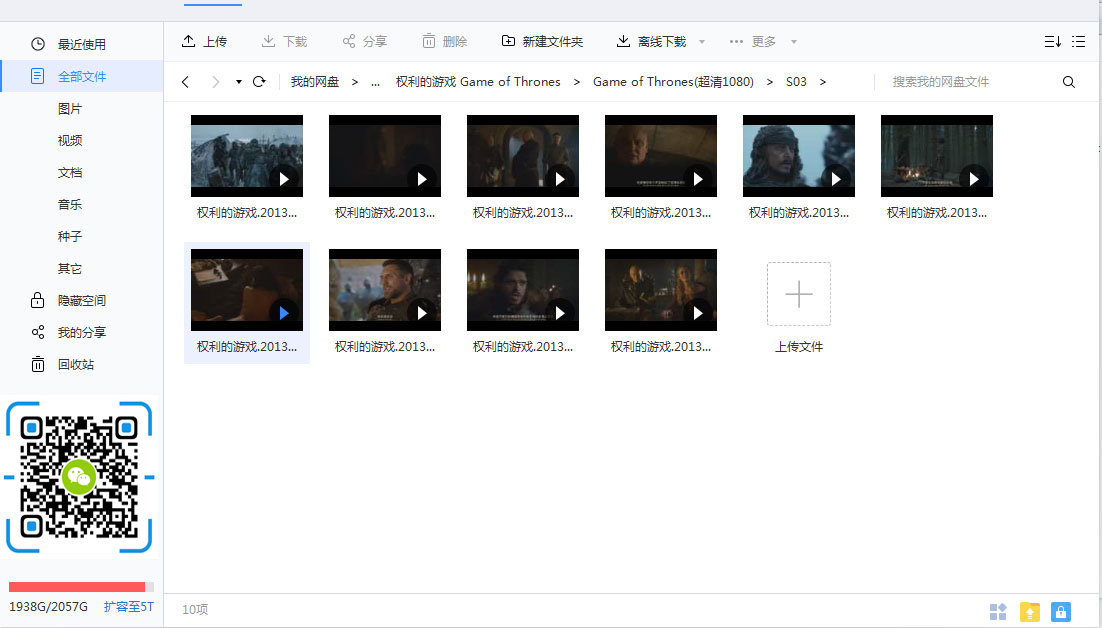Click the red storage usage bar
This screenshot has height=628, width=1102.
[77, 587]
